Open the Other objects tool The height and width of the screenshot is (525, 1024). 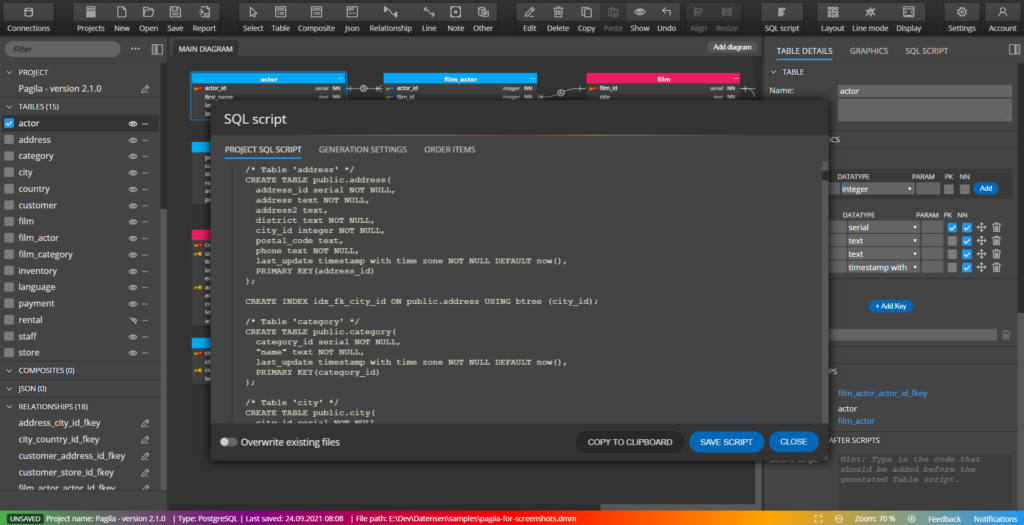point(483,18)
